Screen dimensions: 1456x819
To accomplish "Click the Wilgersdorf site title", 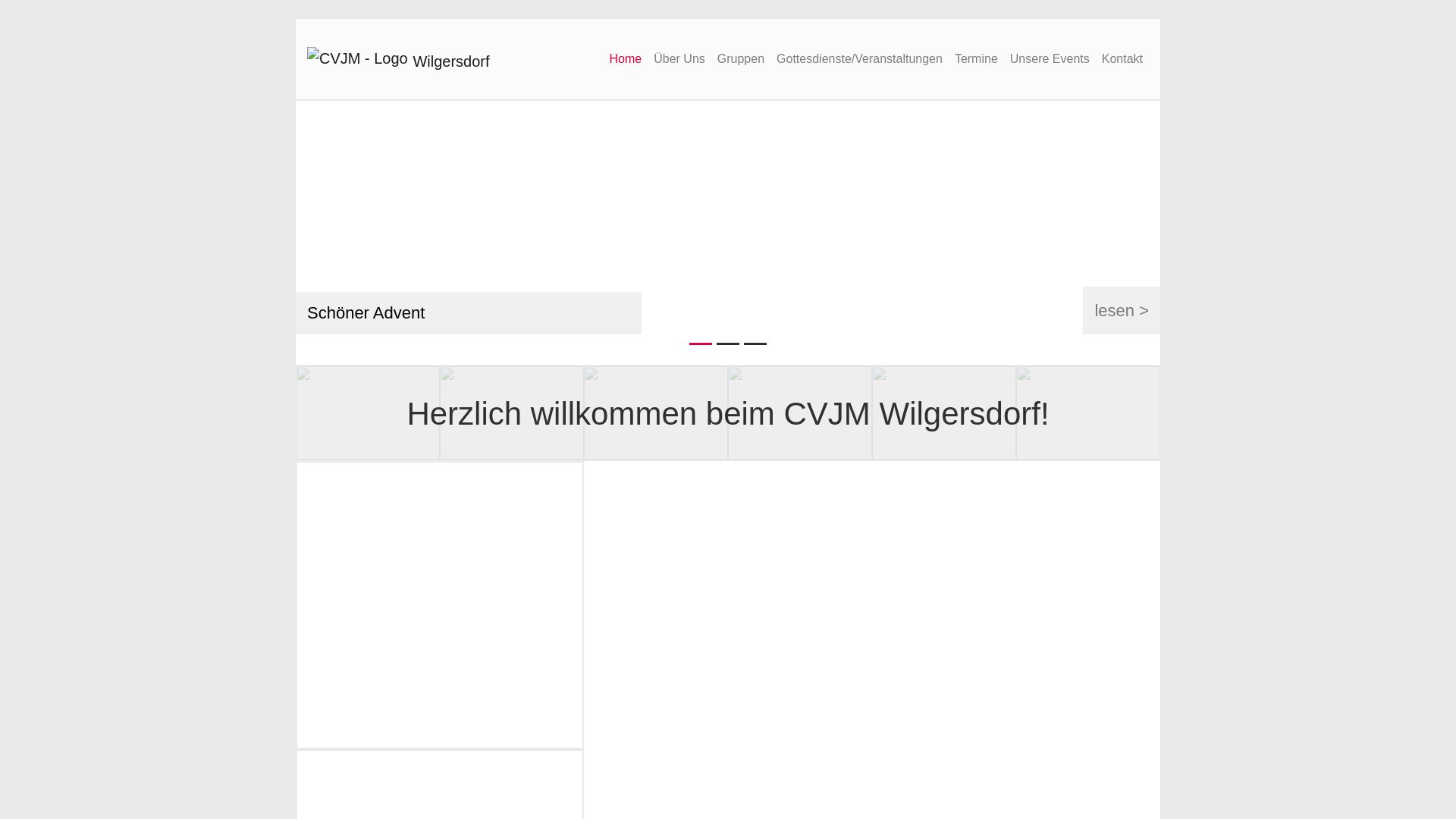I will pyautogui.click(x=451, y=61).
